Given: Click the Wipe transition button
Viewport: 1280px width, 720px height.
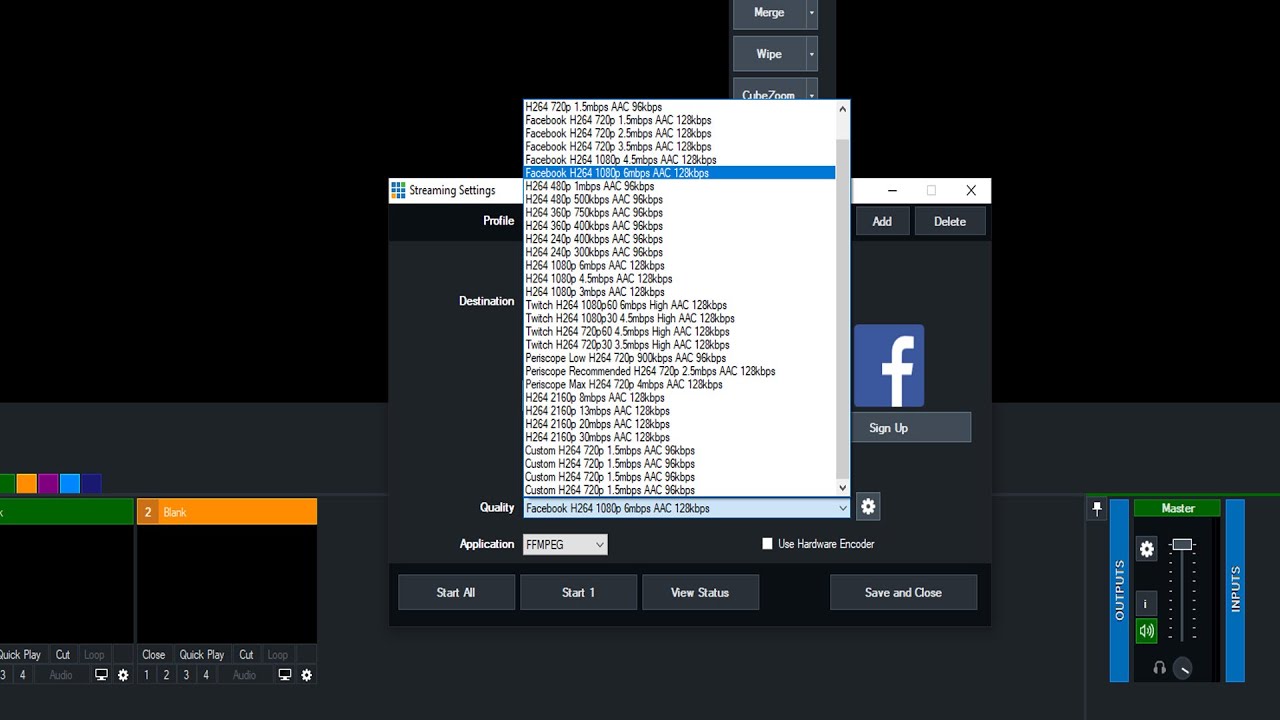Looking at the screenshot, I should [x=769, y=54].
